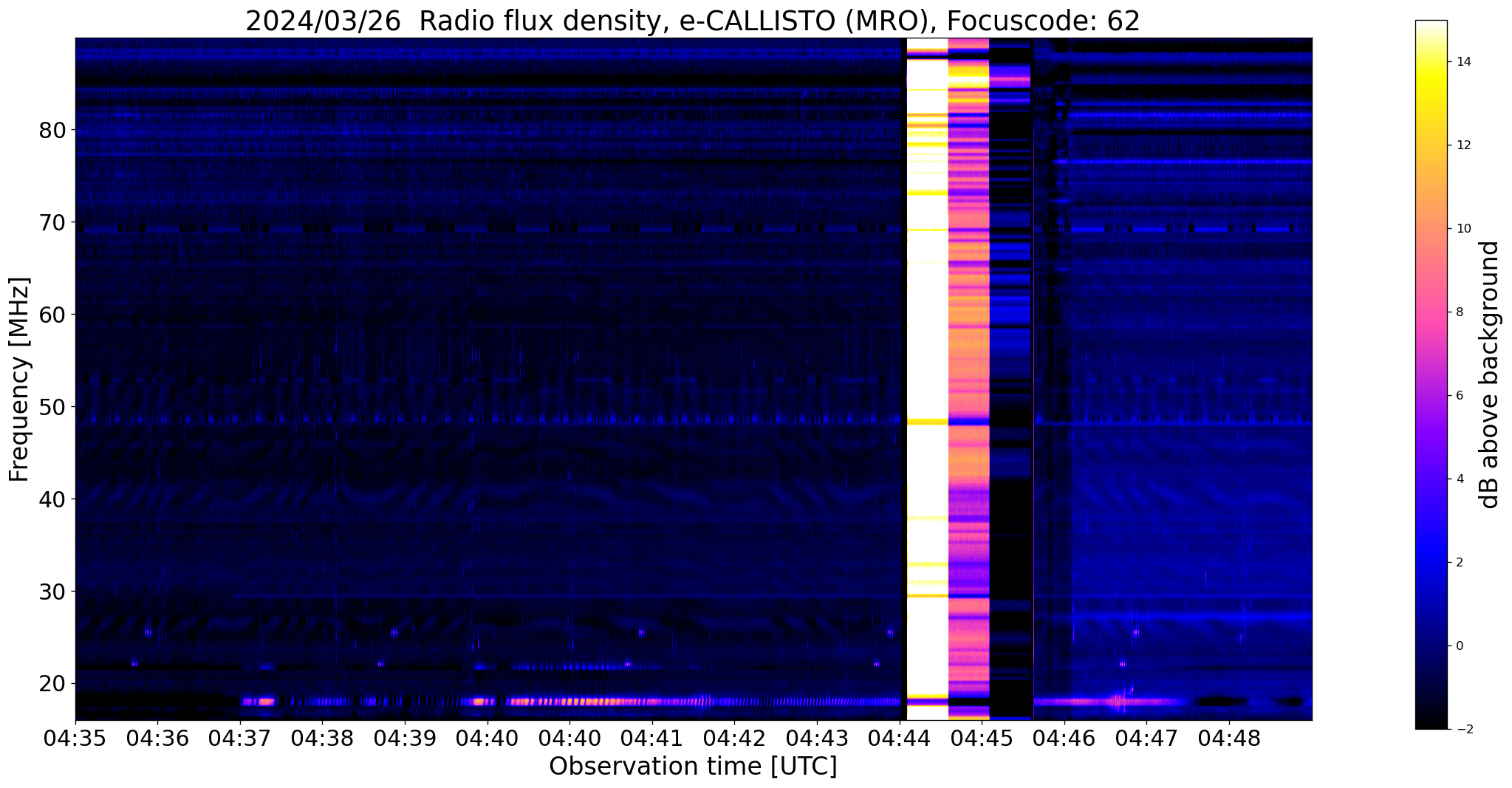
Task: Click the 'Observation time [UTC]' axis label
Action: coord(693,766)
